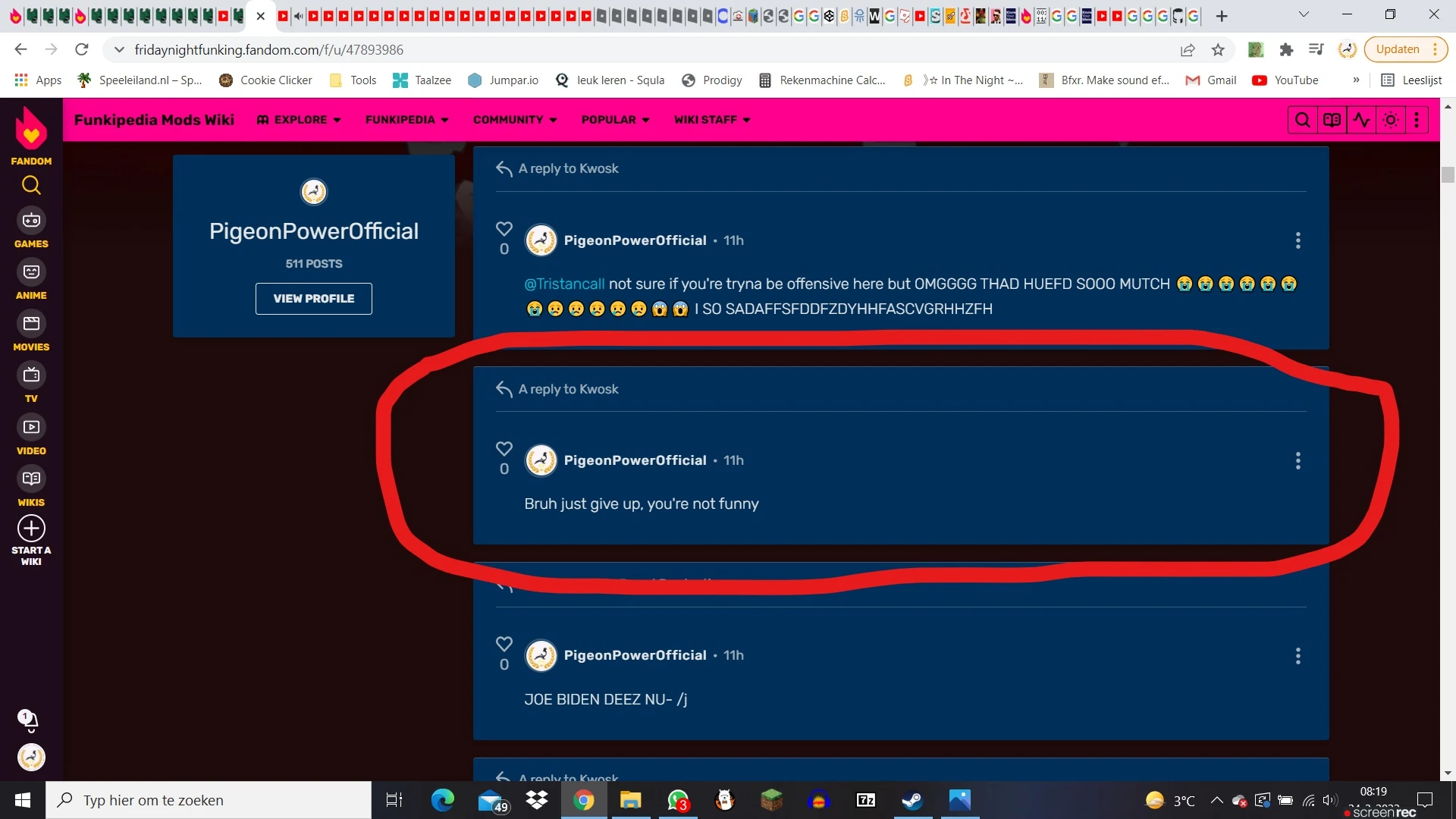Screen dimensions: 1456x819
Task: Open the @Tristancall mention link
Action: [564, 284]
